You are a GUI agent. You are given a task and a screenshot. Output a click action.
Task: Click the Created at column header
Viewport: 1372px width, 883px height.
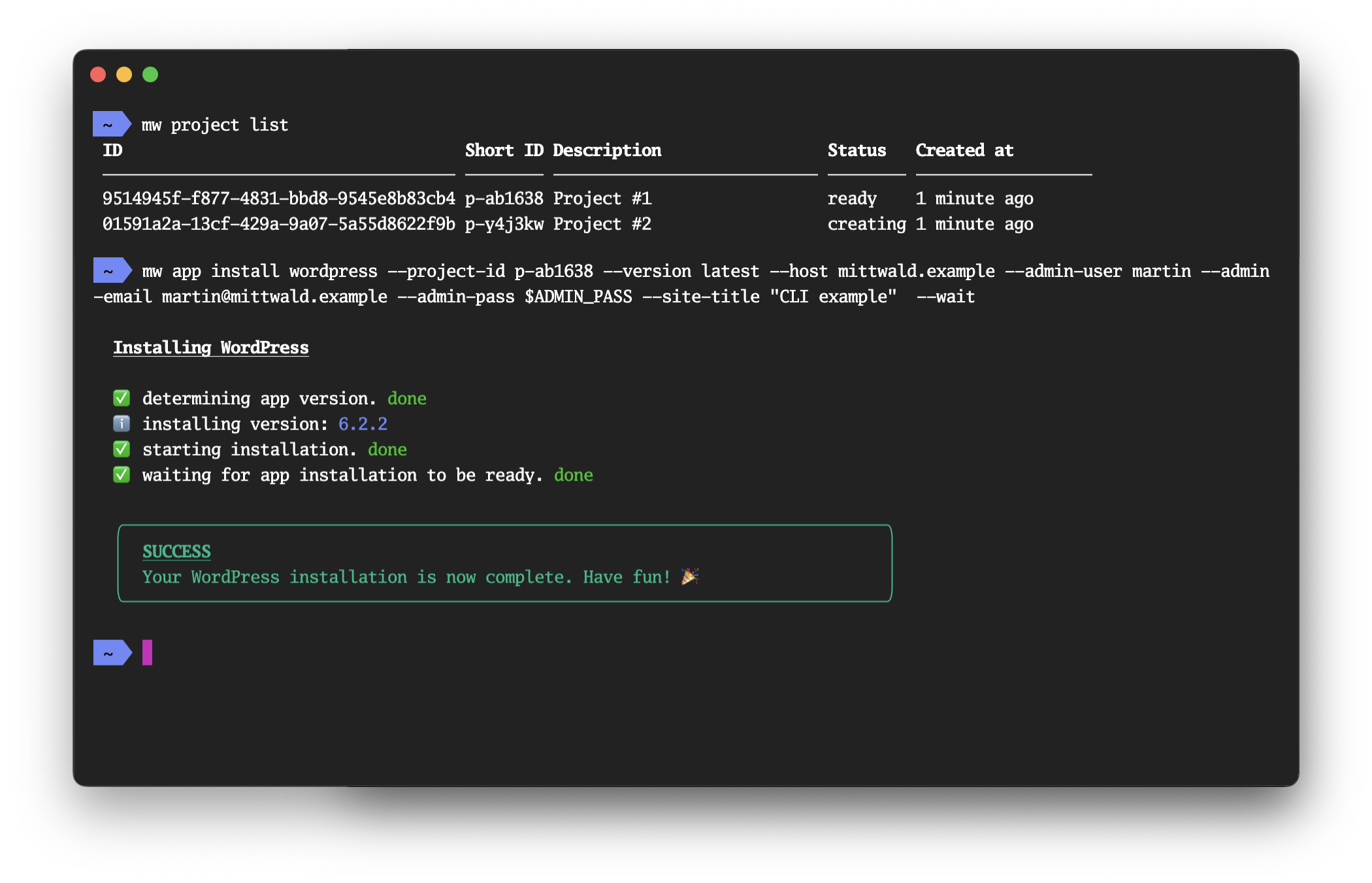964,150
